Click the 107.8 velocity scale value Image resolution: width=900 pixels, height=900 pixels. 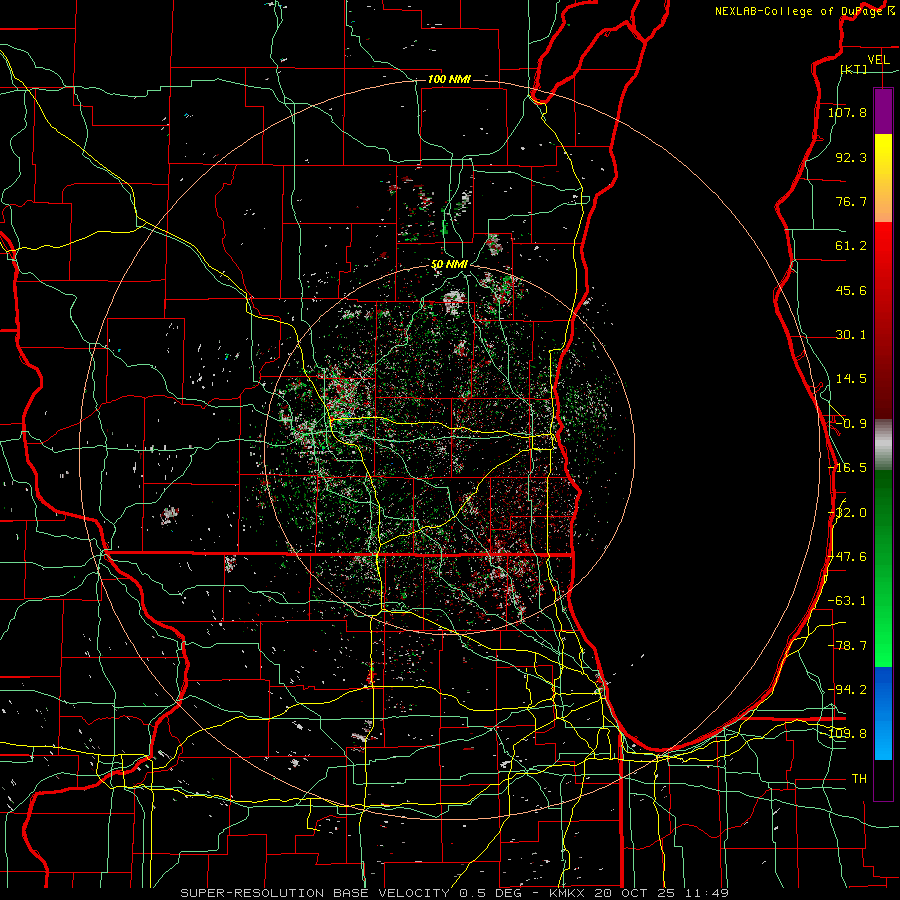(847, 112)
